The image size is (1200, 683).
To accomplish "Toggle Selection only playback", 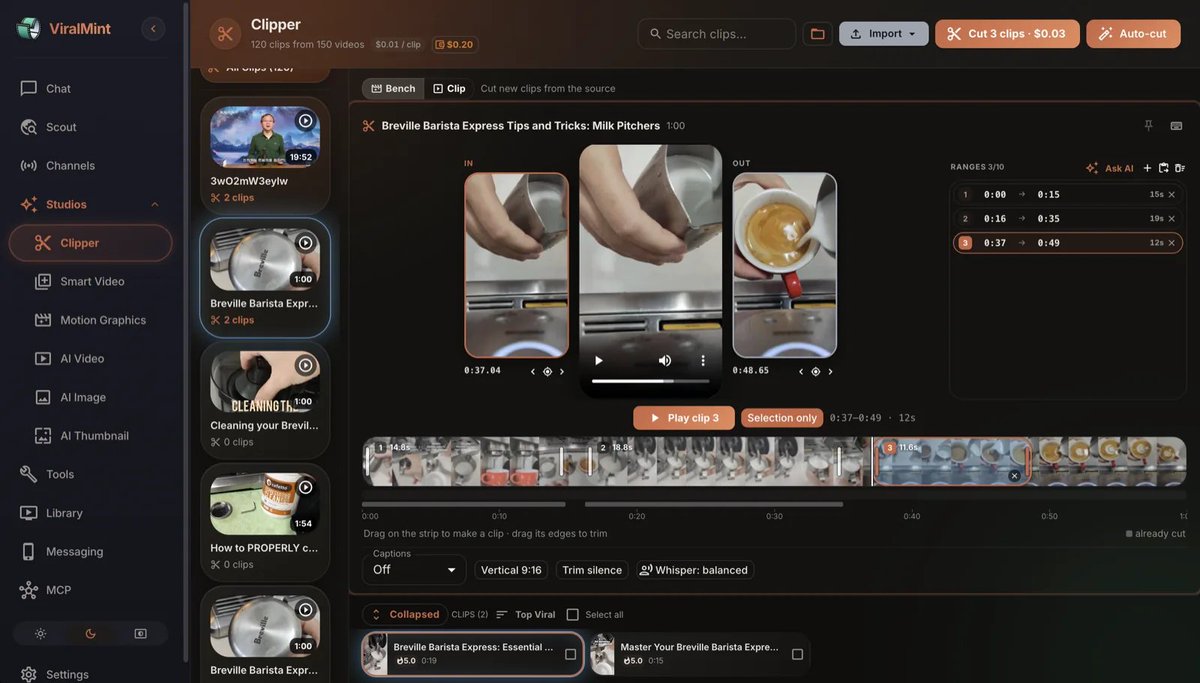I will pyautogui.click(x=782, y=418).
